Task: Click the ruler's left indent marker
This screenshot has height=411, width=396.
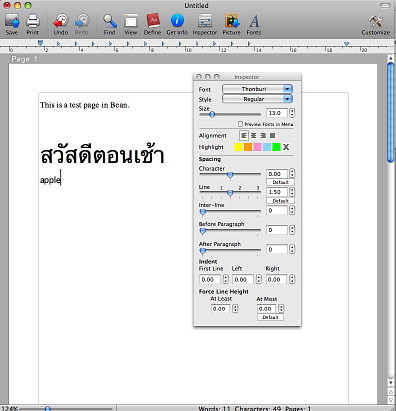Action: 41,43
